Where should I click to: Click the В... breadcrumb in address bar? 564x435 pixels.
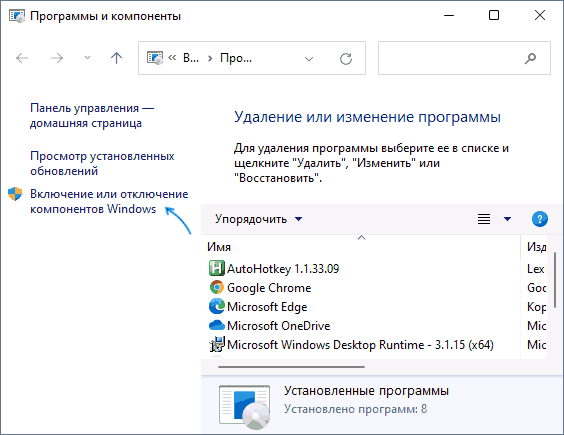(x=191, y=58)
